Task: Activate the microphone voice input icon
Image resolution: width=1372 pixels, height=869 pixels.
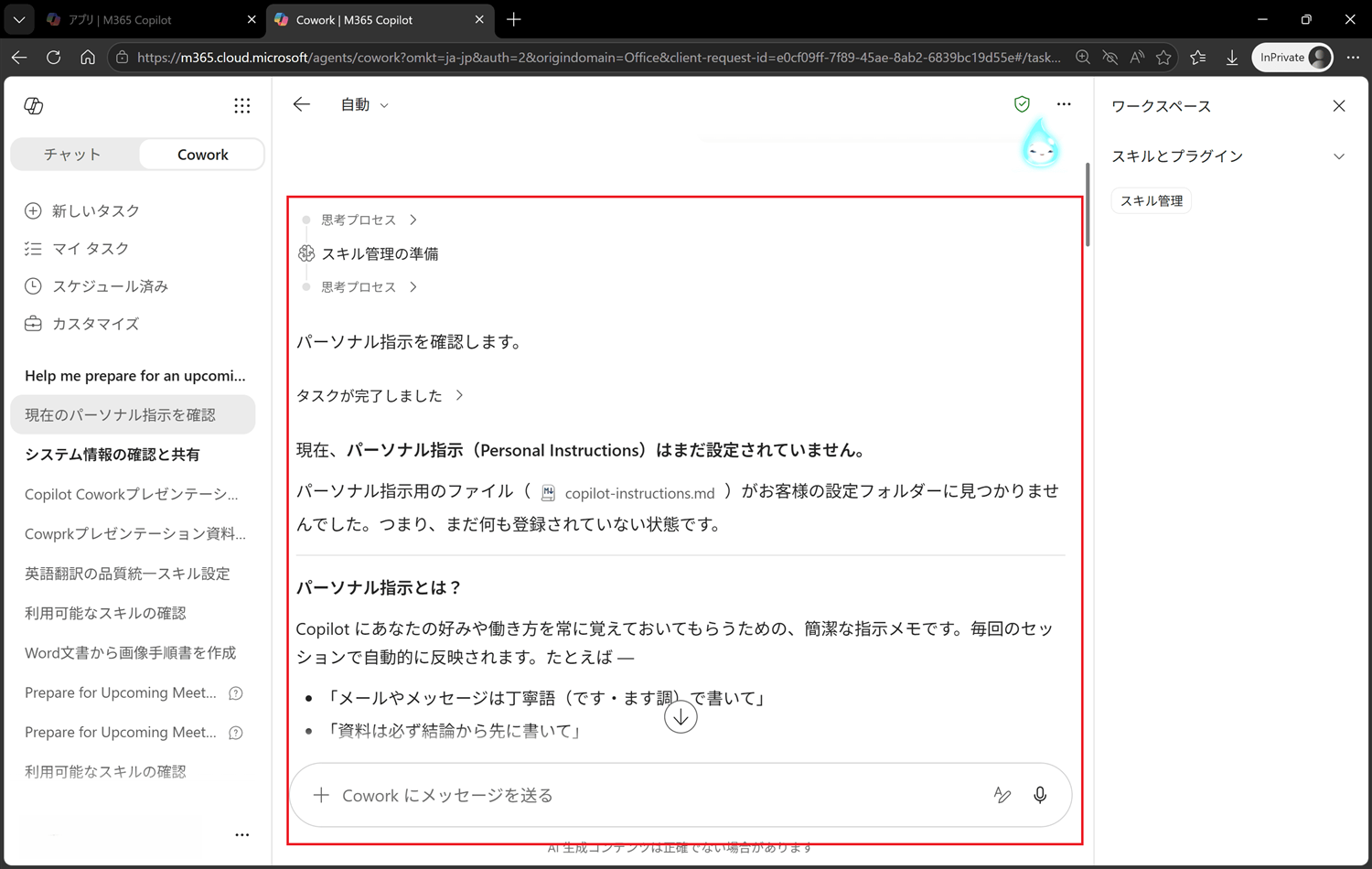Action: (1040, 795)
